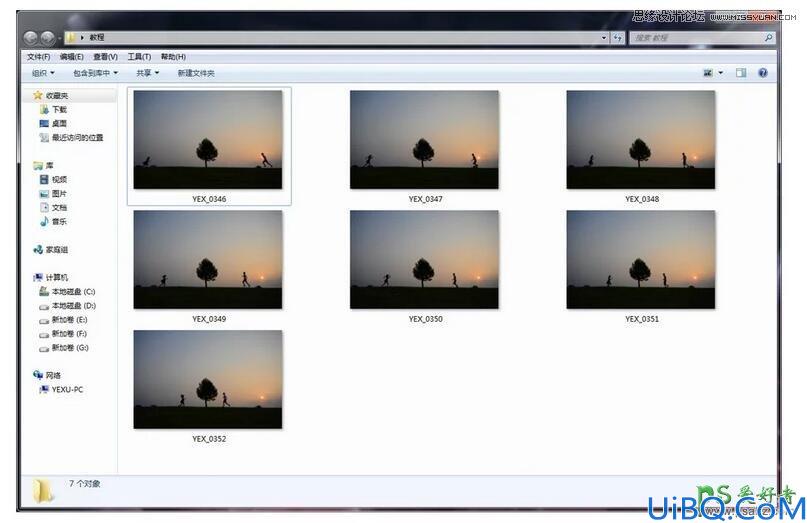Select the YEX_0352 thumbnail
This screenshot has width=807, height=523.
[x=208, y=379]
